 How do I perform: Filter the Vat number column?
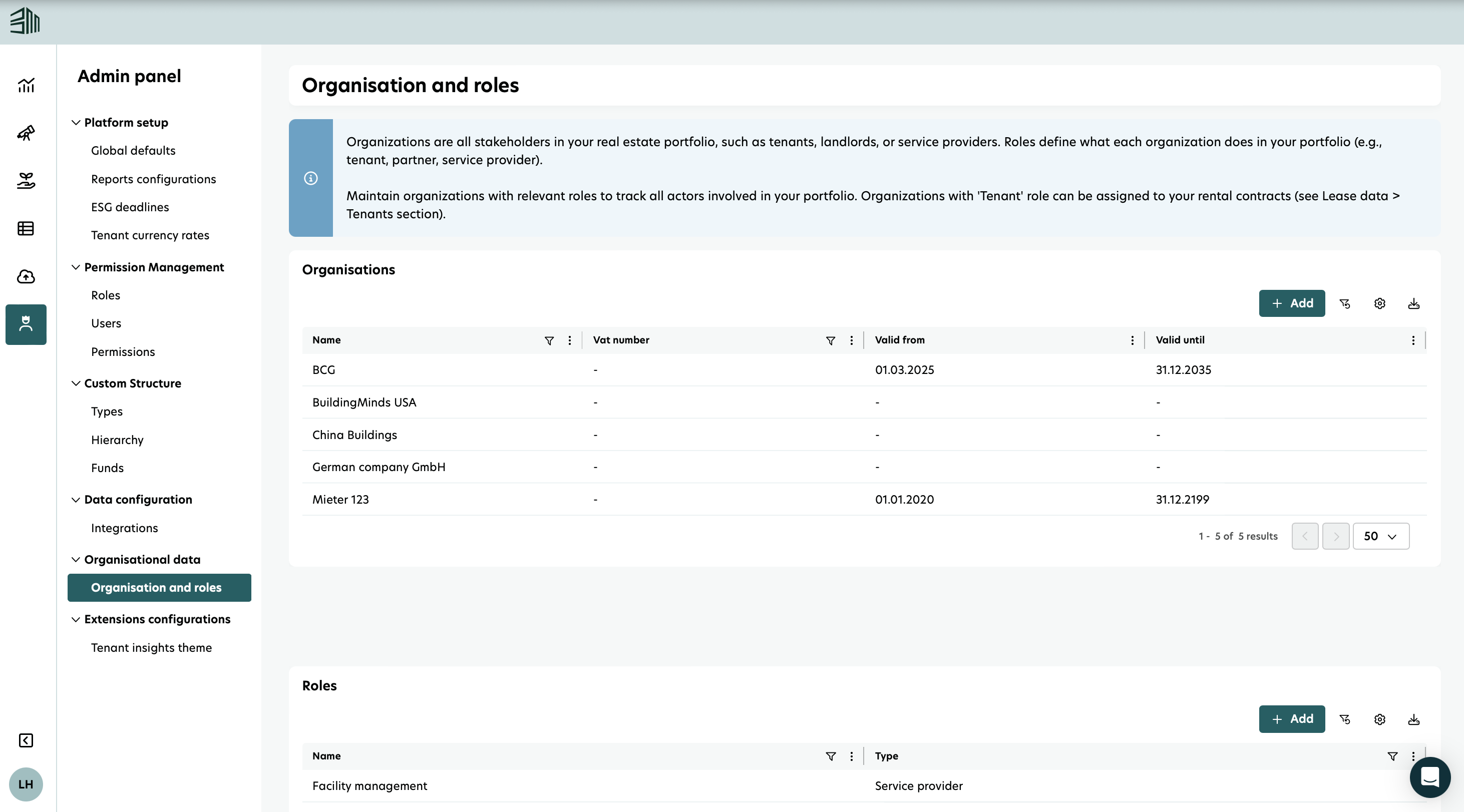(830, 340)
